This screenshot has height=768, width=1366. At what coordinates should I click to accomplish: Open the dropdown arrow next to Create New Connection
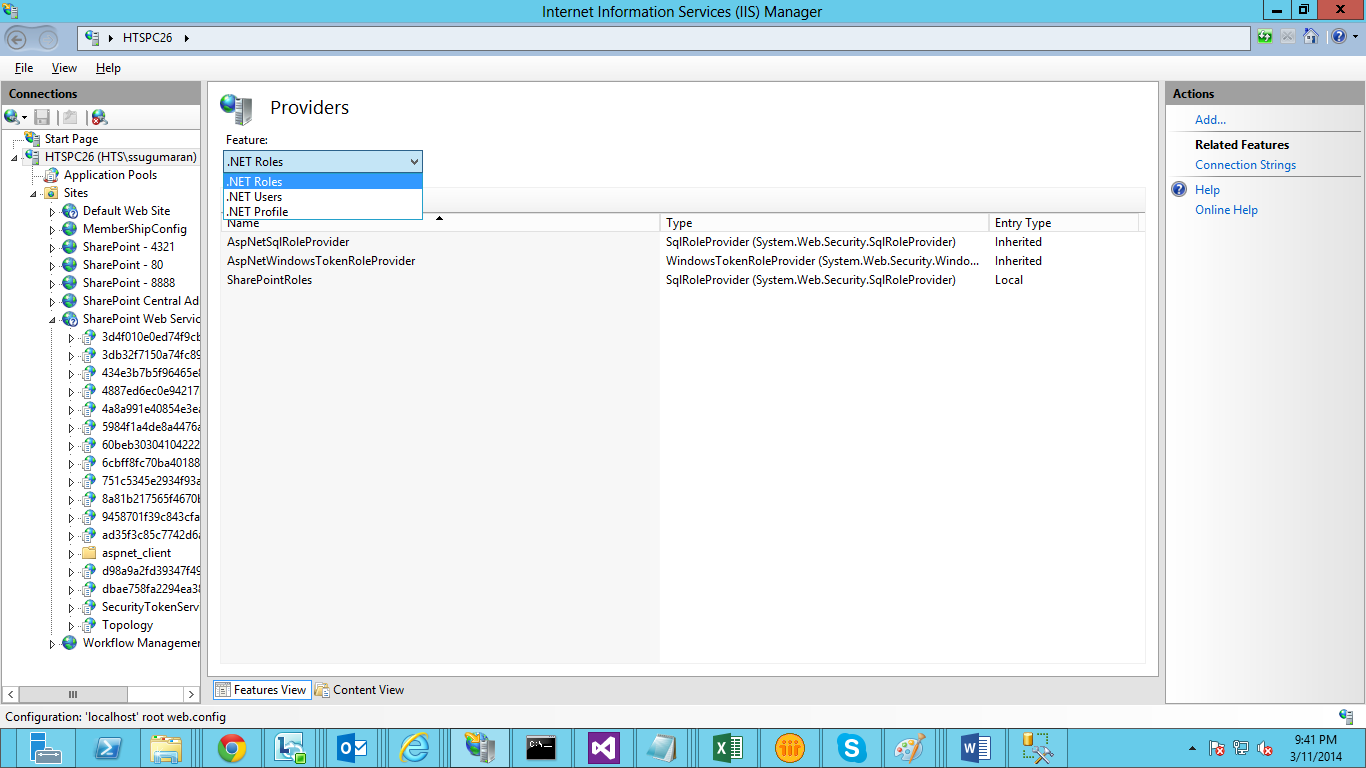point(24,118)
